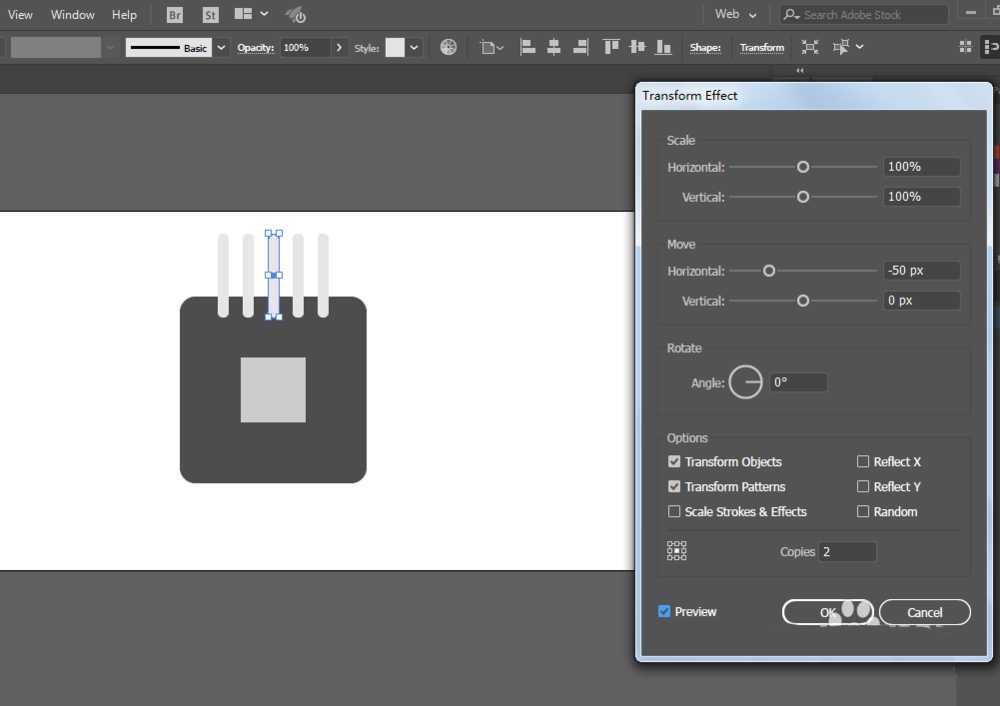Open the graphic Style dropdown
Image resolution: width=1000 pixels, height=706 pixels.
point(414,48)
